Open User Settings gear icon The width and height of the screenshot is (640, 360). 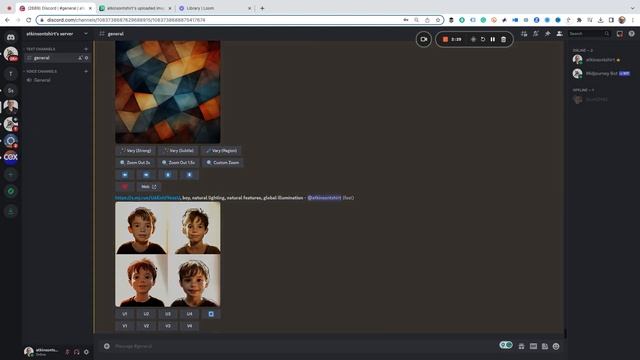pos(86,351)
